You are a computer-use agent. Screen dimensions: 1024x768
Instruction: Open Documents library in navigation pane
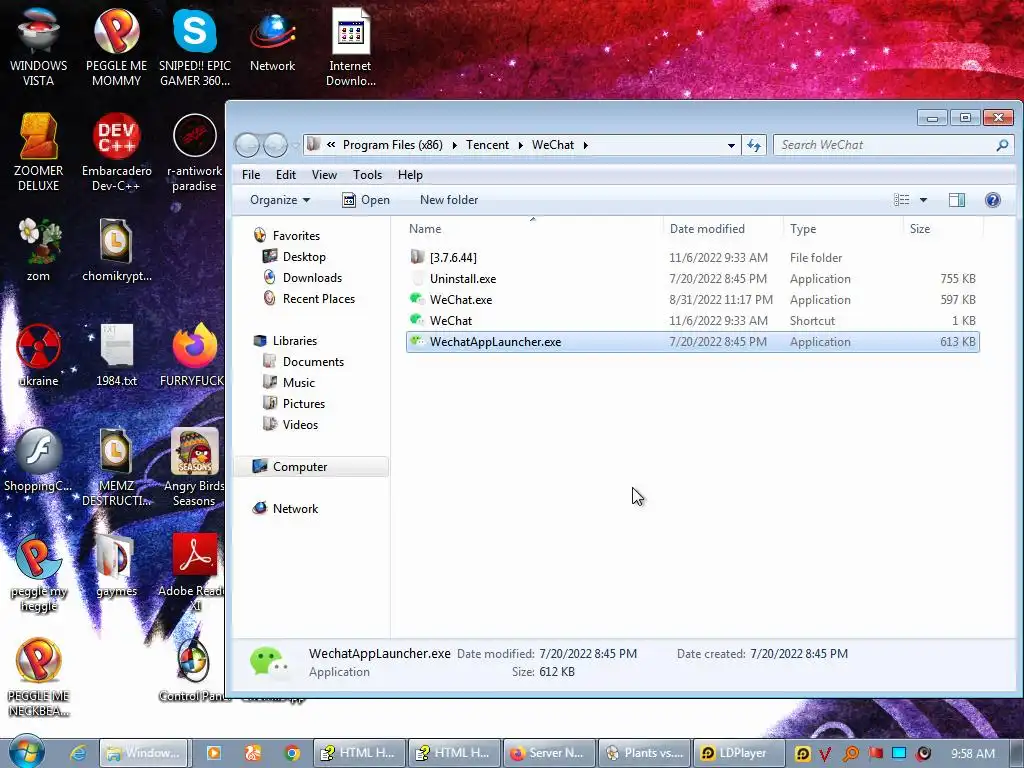tap(304, 361)
